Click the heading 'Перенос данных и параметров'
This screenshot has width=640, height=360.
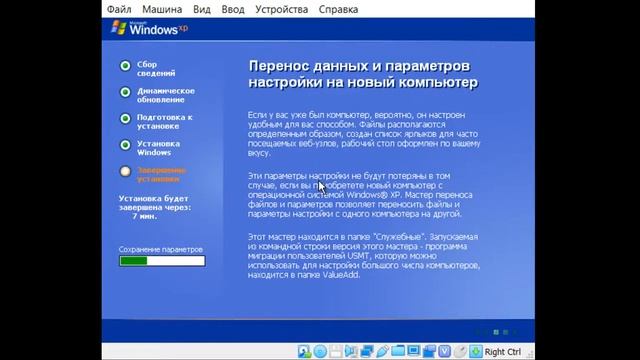tap(363, 74)
